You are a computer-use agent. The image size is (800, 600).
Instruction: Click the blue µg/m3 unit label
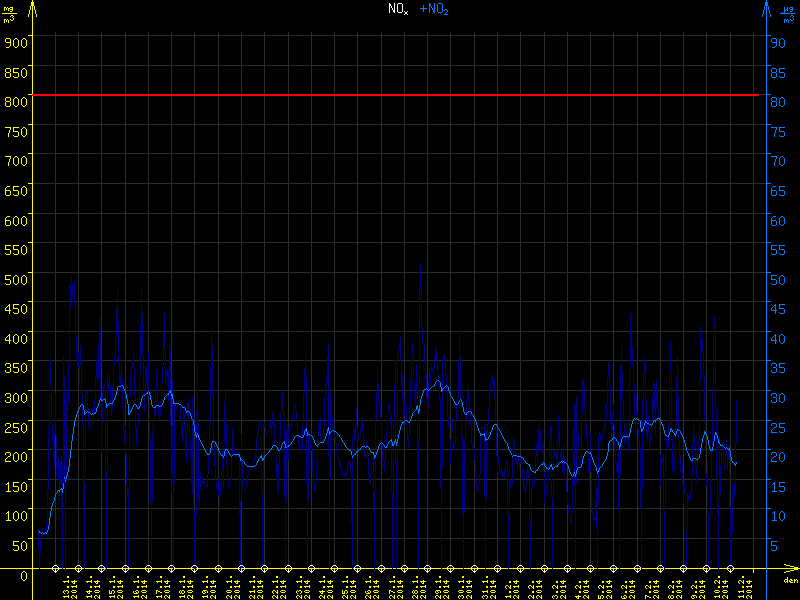pos(788,13)
